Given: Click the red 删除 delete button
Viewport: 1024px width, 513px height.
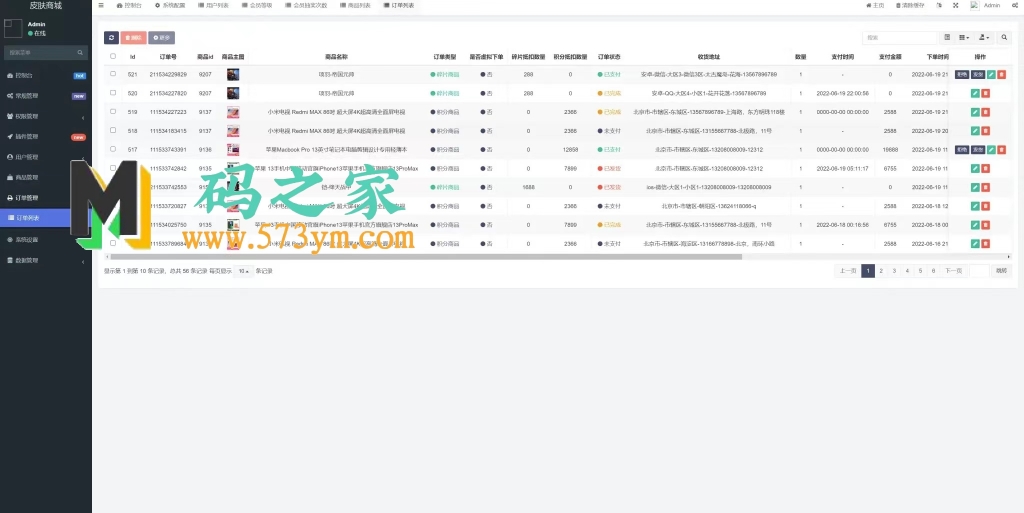Looking at the screenshot, I should coord(133,38).
